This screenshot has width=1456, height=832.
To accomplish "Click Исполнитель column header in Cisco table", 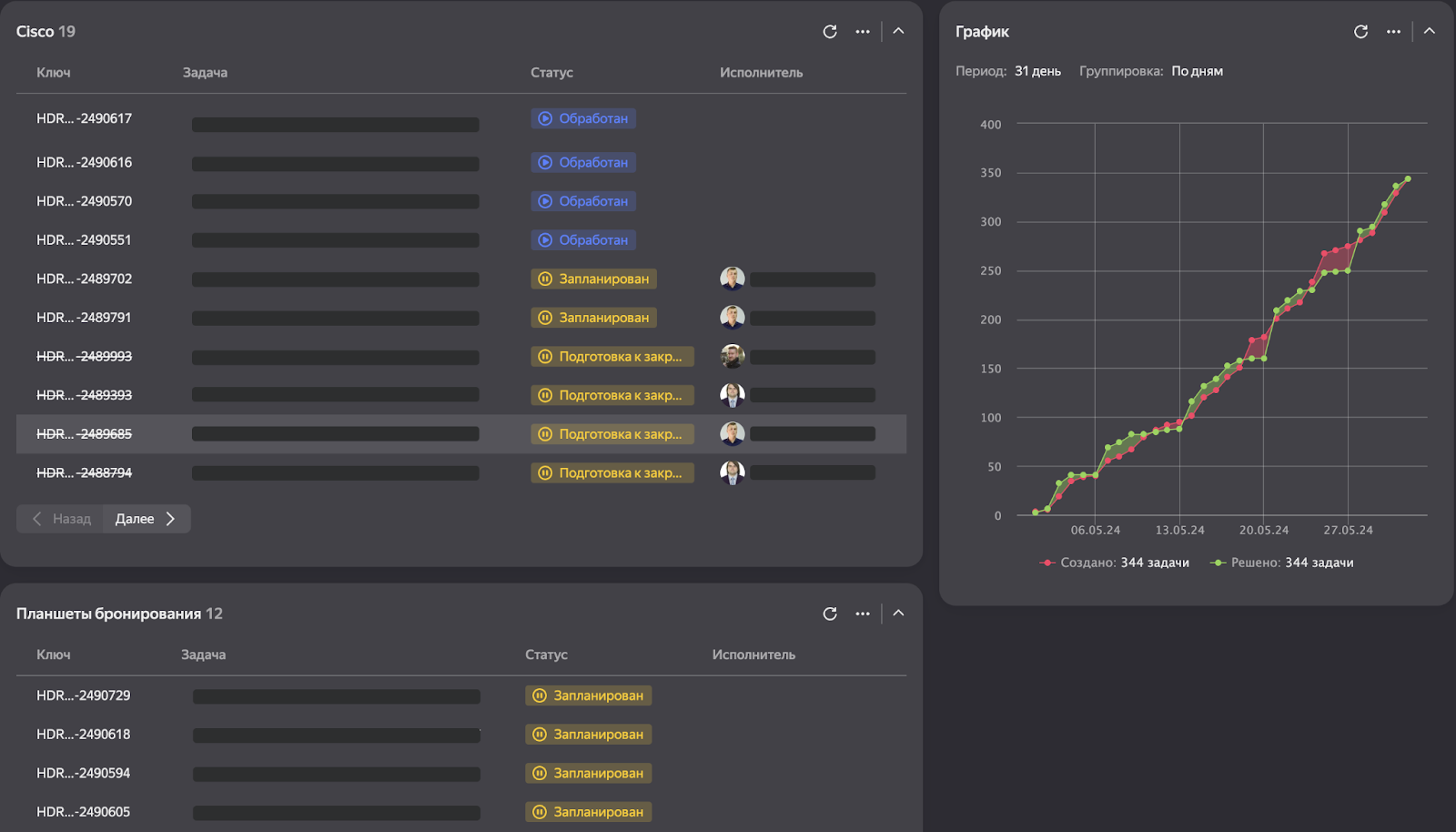I will (x=761, y=73).
